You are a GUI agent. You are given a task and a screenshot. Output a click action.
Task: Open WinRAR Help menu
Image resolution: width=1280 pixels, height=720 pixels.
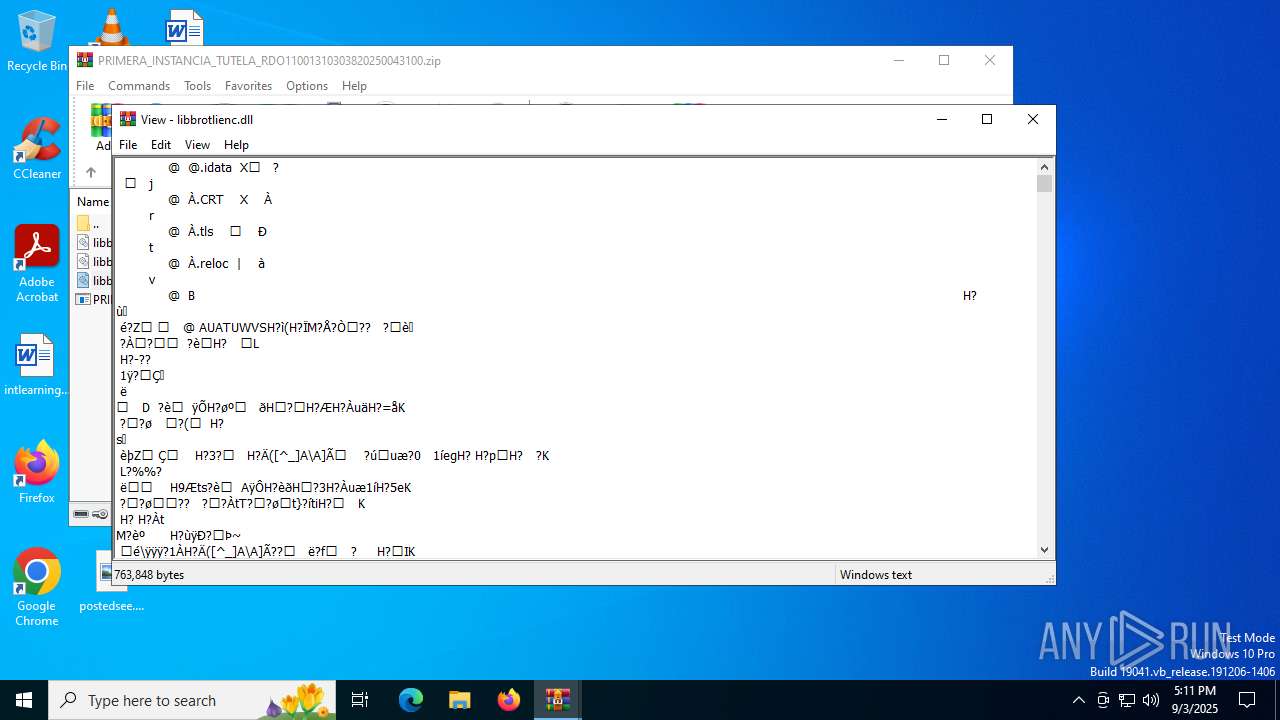tap(354, 86)
